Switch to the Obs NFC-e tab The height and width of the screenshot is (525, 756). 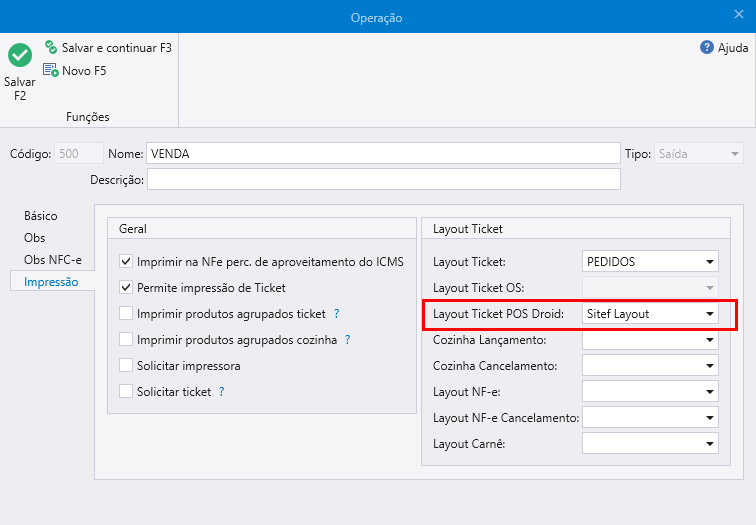click(52, 260)
